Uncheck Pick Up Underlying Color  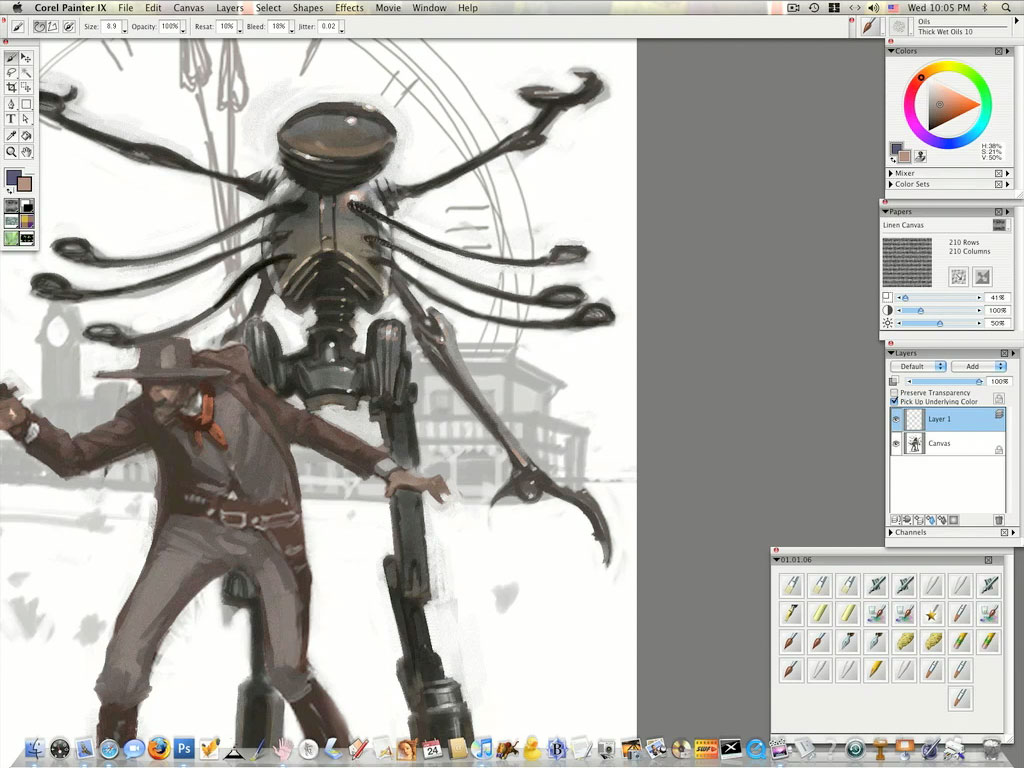894,402
